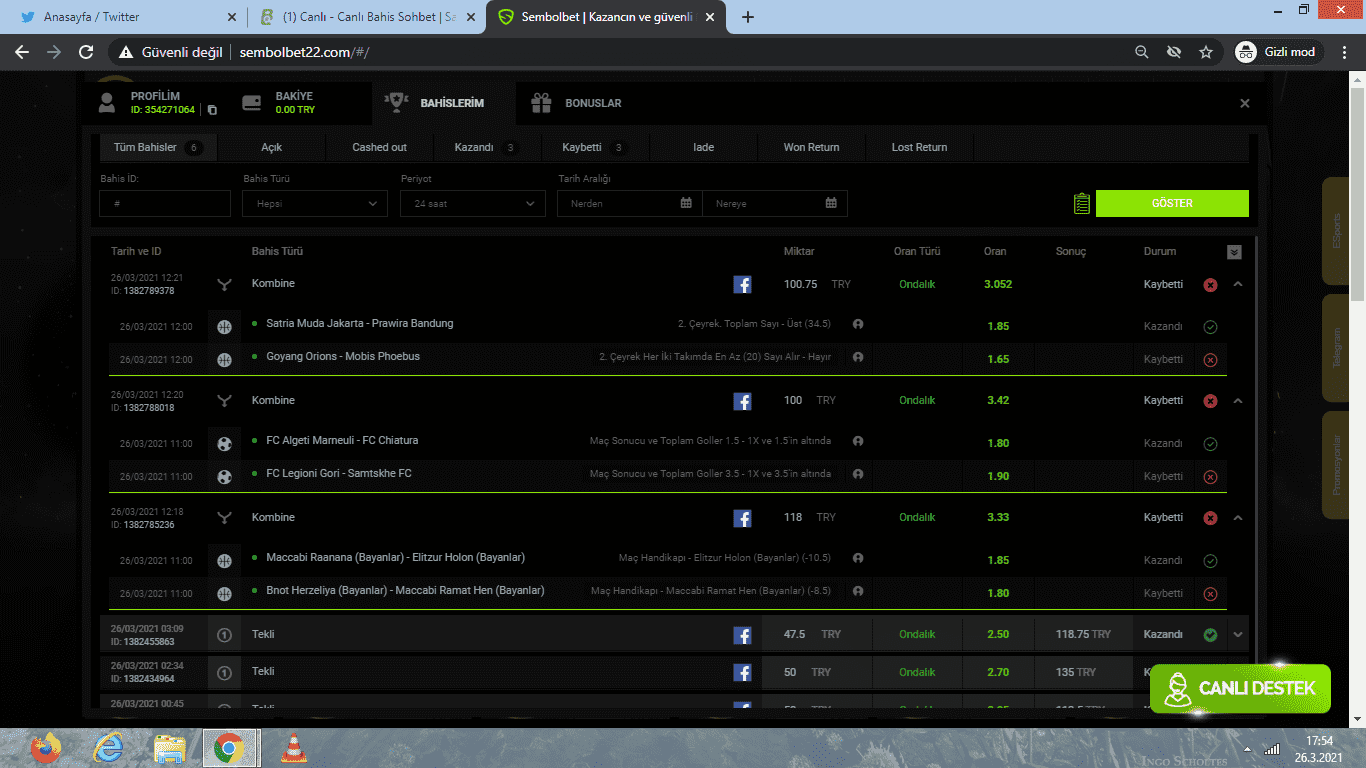Viewport: 1366px width, 768px height.
Task: Filter bets by Iade
Action: [x=703, y=147]
